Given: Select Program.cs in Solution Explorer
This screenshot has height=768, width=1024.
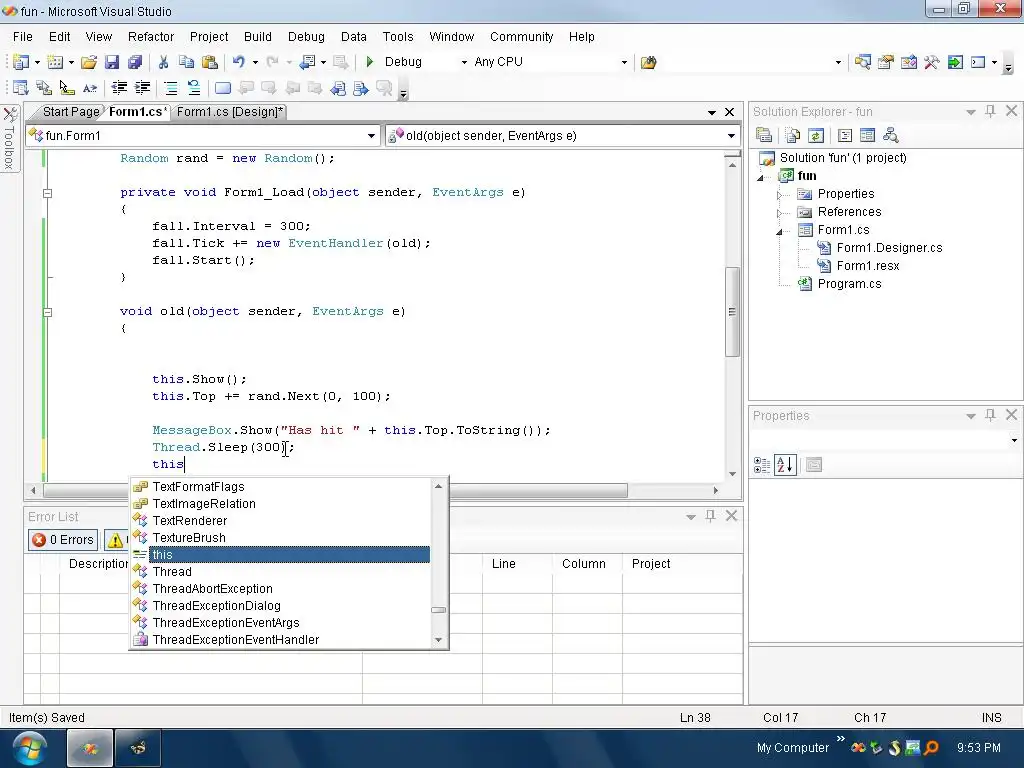Looking at the screenshot, I should click(849, 283).
